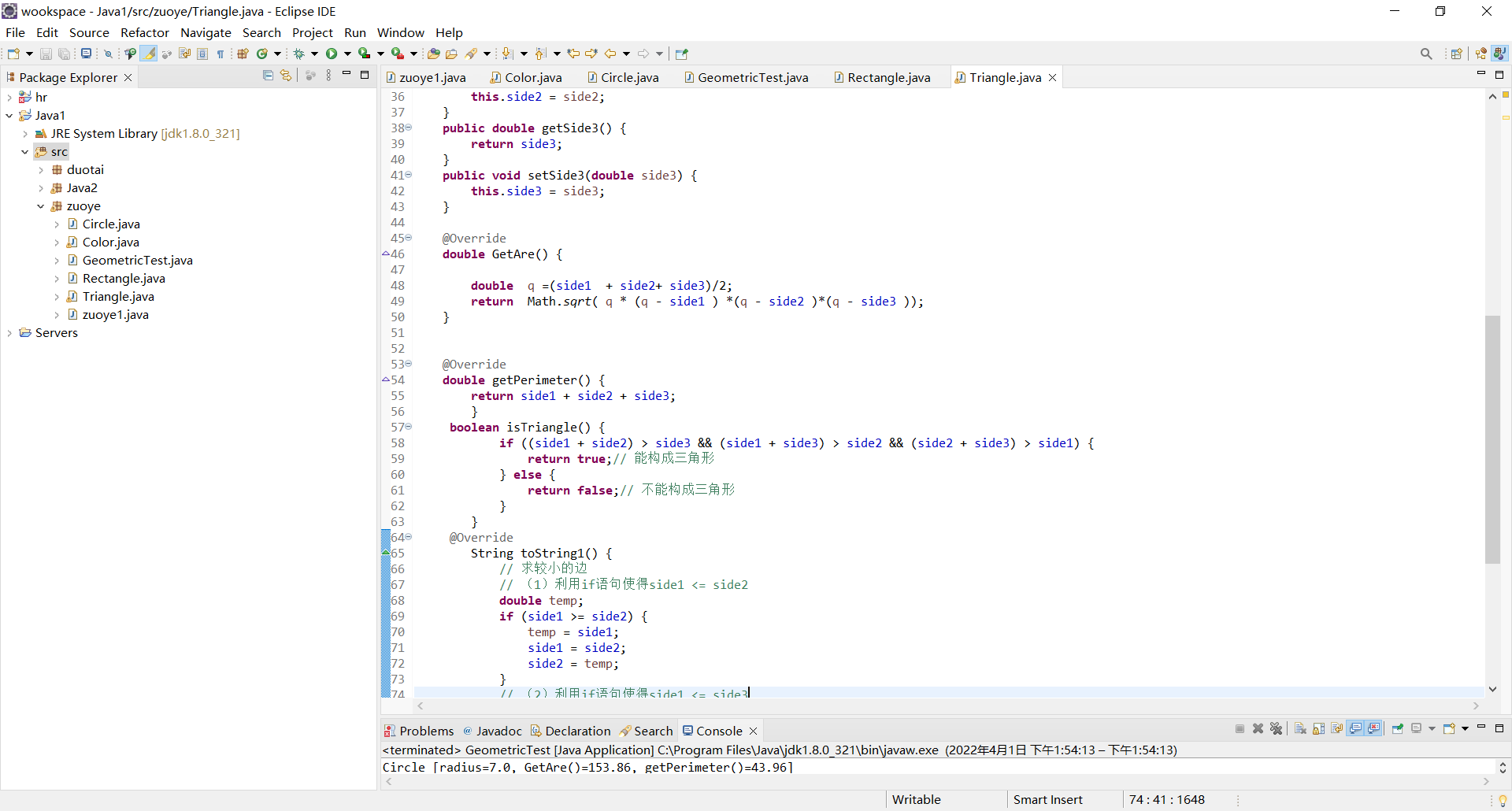Open the Debug button dropdown arrow
Viewport: 1512px width, 811px height.
(x=314, y=54)
